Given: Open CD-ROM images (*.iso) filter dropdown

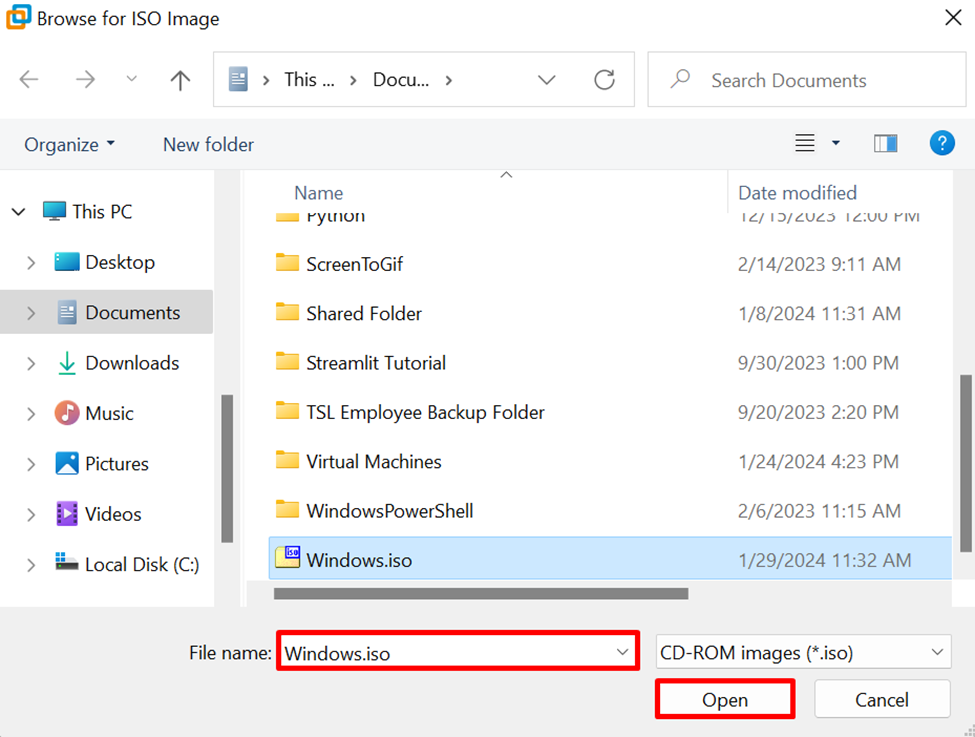Looking at the screenshot, I should [x=803, y=652].
